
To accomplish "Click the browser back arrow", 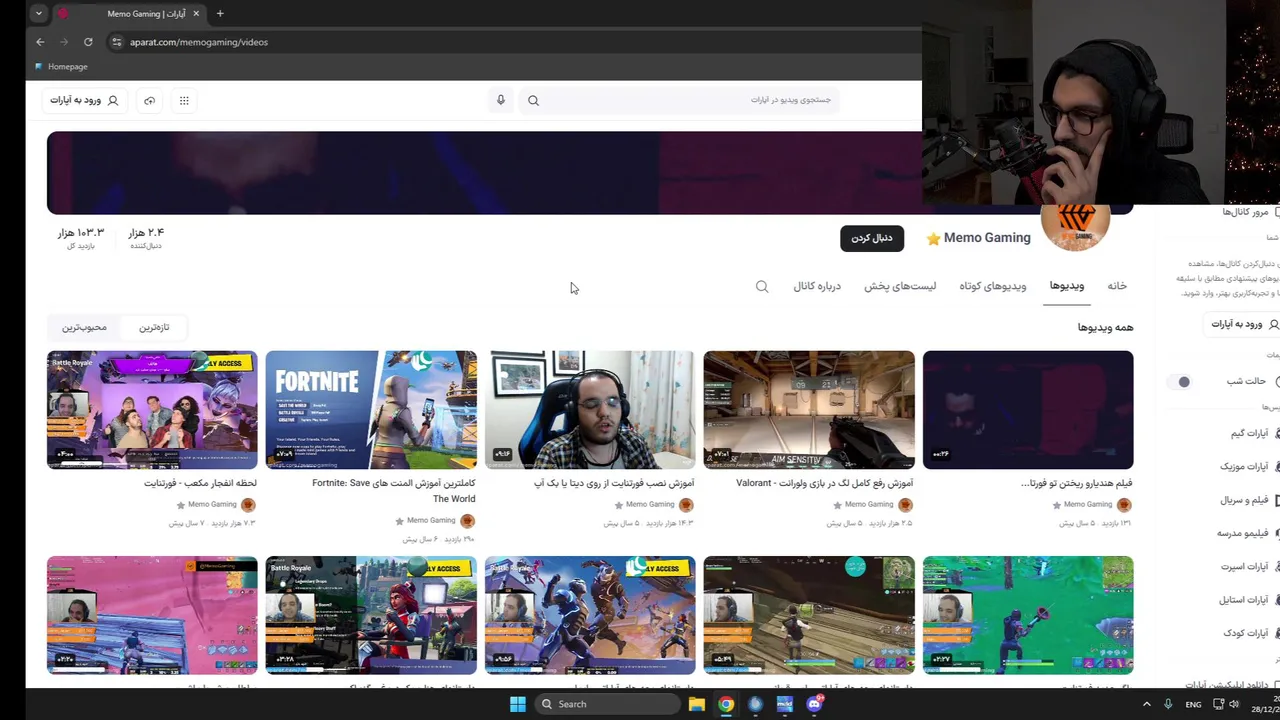I will pos(40,42).
